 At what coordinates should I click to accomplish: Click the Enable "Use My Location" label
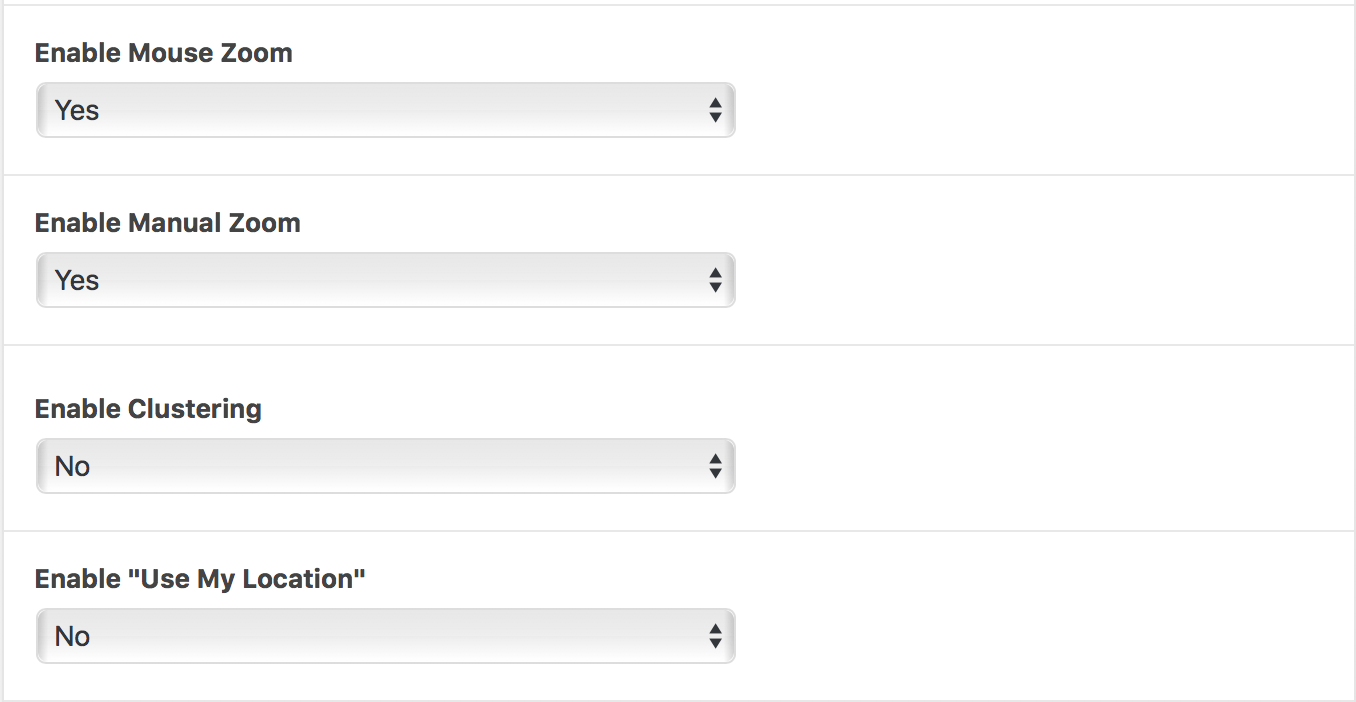pyautogui.click(x=200, y=579)
